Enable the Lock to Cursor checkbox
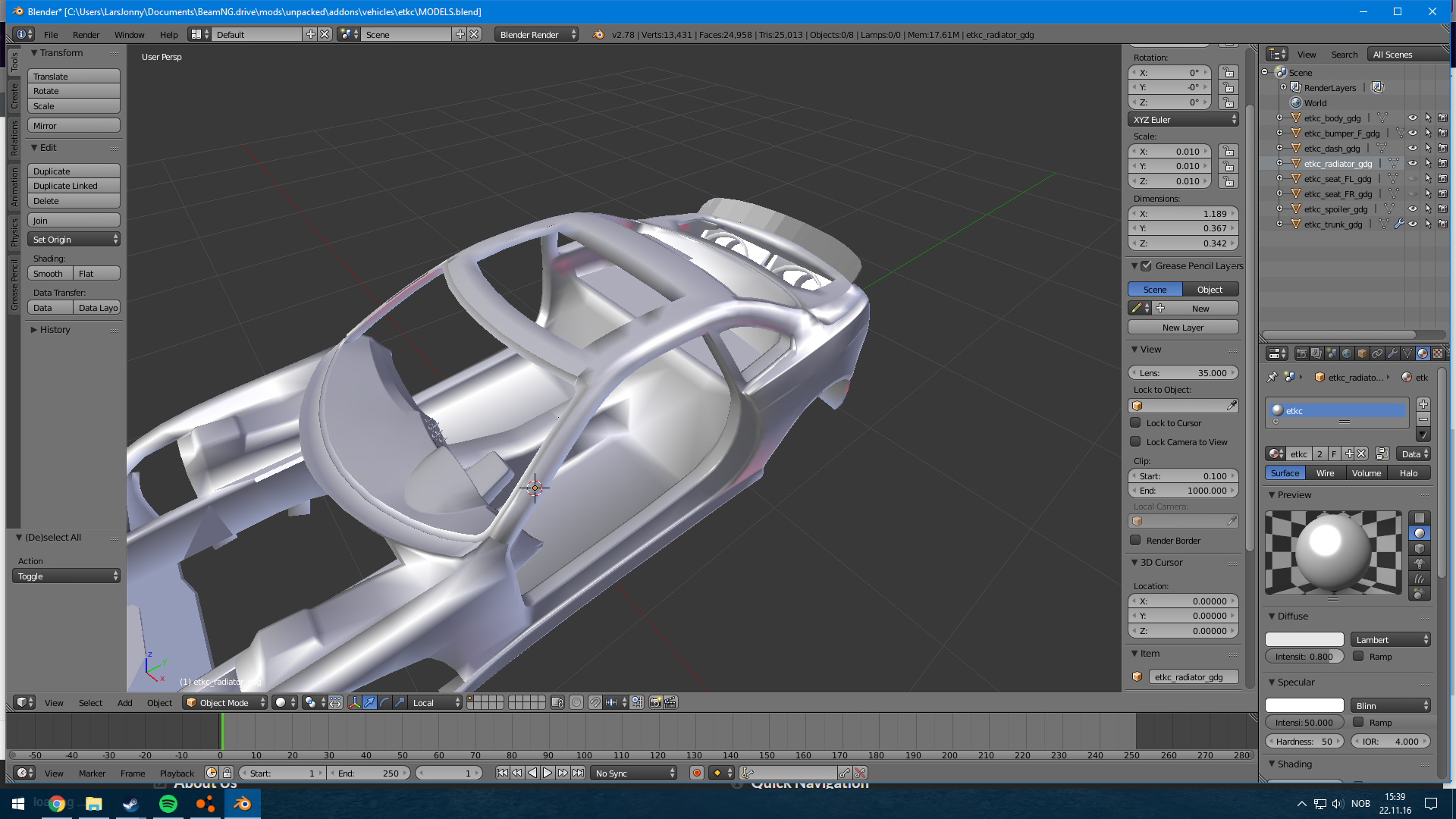1456x819 pixels. click(1135, 423)
